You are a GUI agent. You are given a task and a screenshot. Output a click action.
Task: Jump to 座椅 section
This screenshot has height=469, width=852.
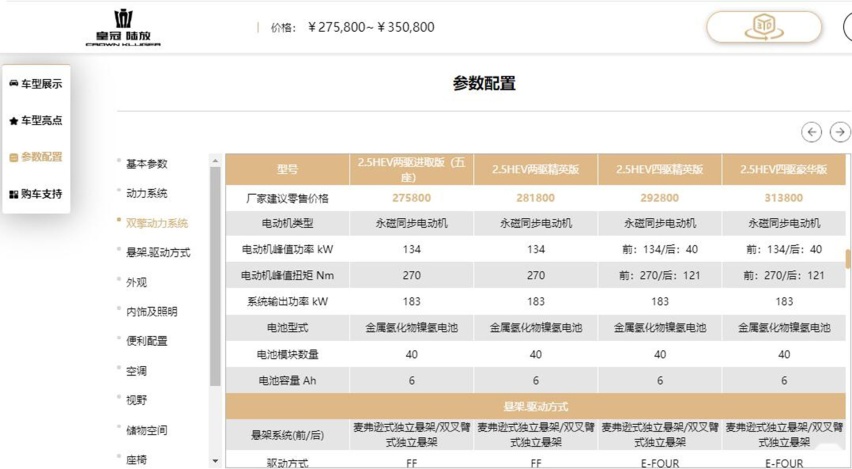136,460
